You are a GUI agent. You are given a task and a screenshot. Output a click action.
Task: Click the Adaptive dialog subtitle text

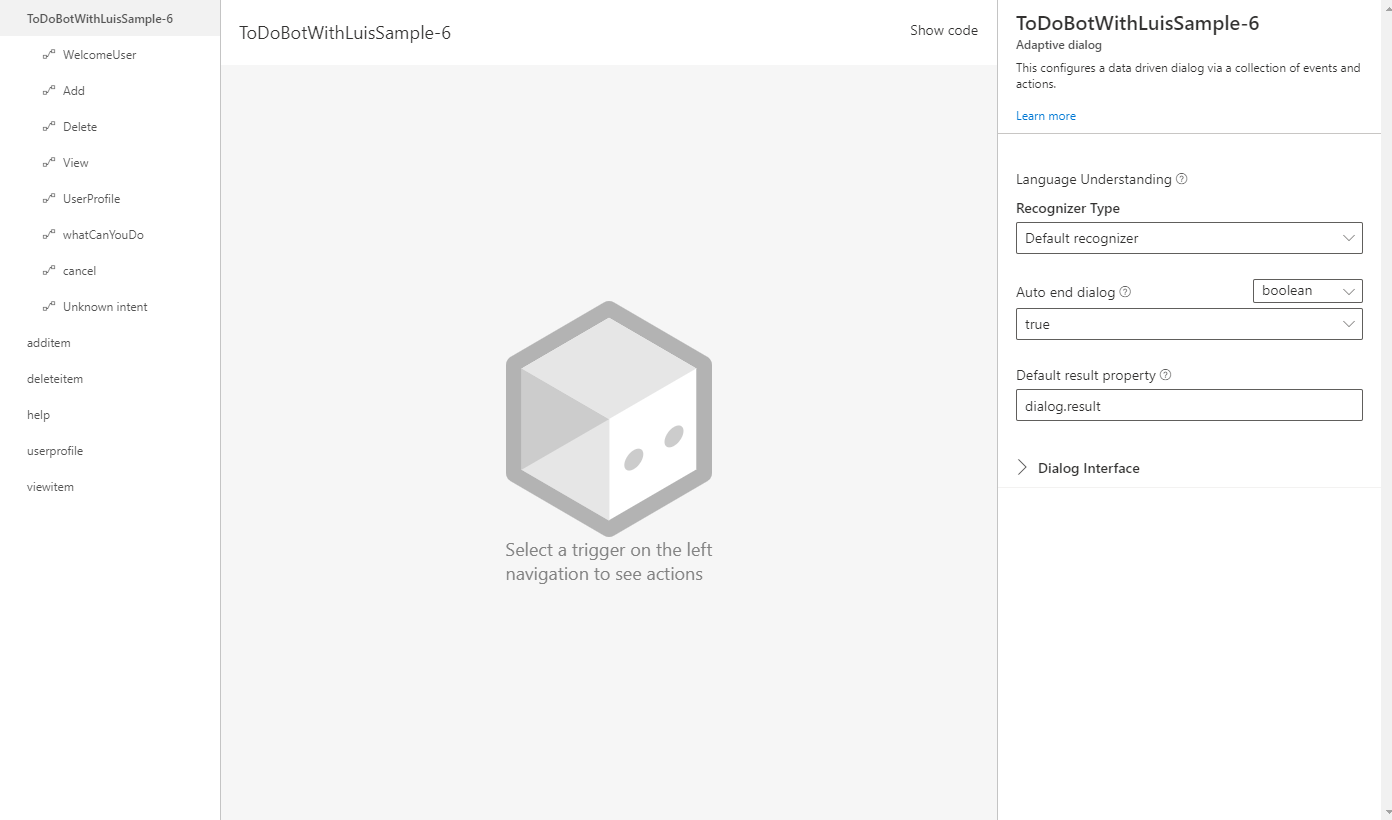(x=1059, y=45)
